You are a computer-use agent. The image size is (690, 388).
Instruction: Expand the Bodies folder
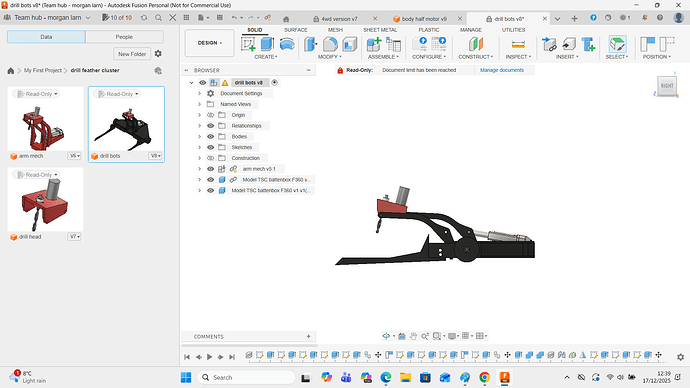point(199,136)
